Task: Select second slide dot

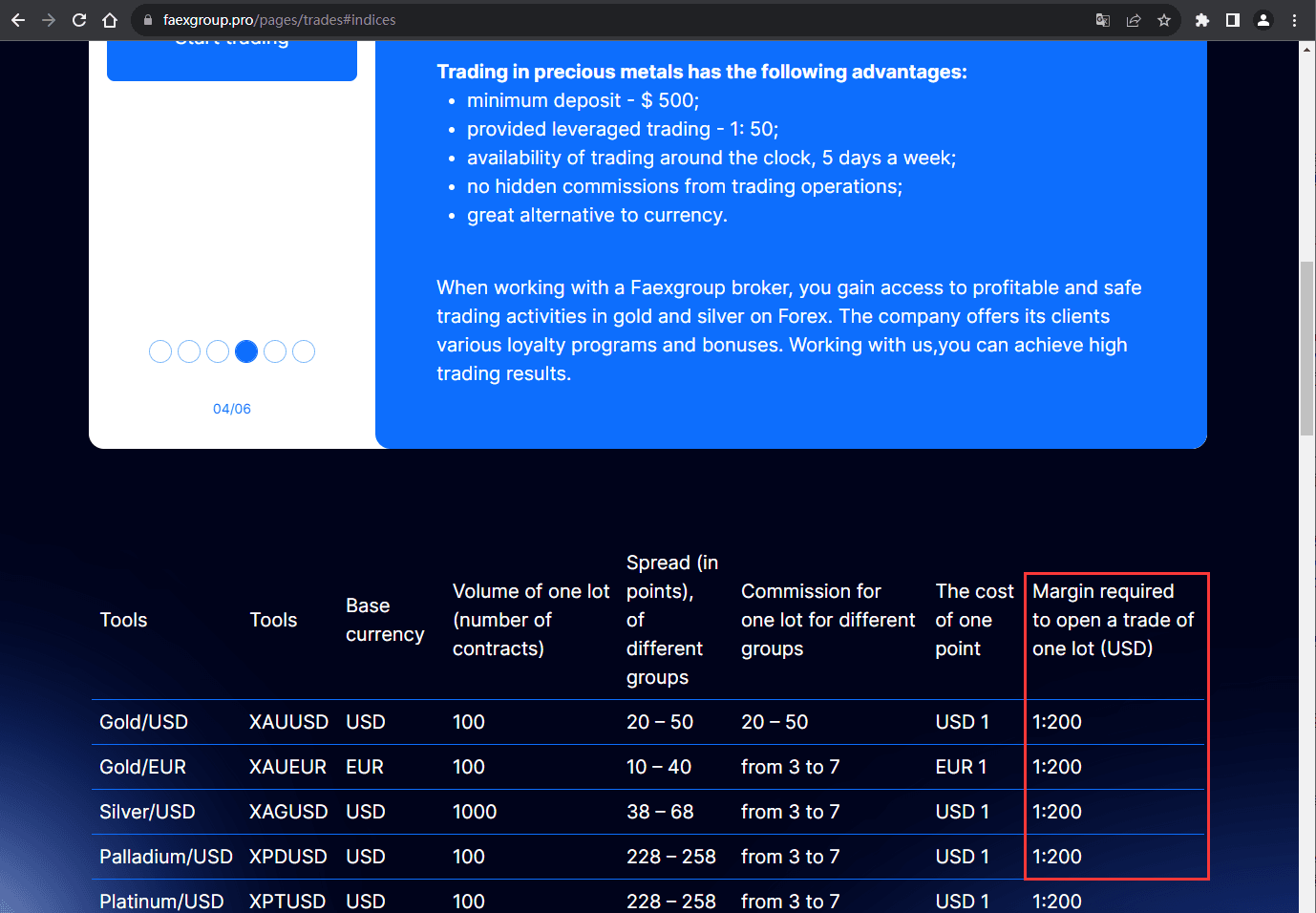Action: 189,351
